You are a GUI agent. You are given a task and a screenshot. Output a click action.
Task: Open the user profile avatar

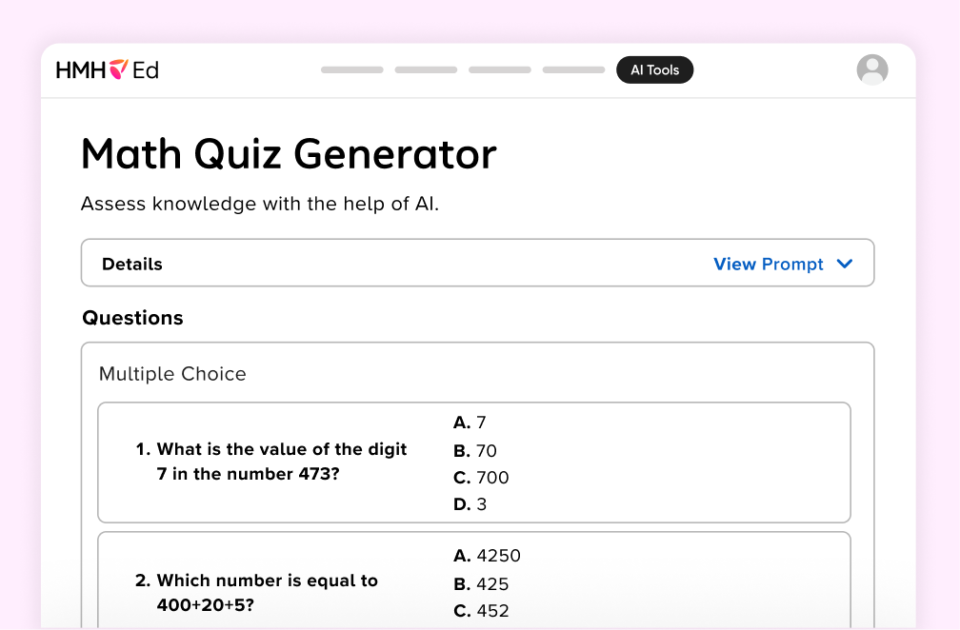(x=872, y=69)
